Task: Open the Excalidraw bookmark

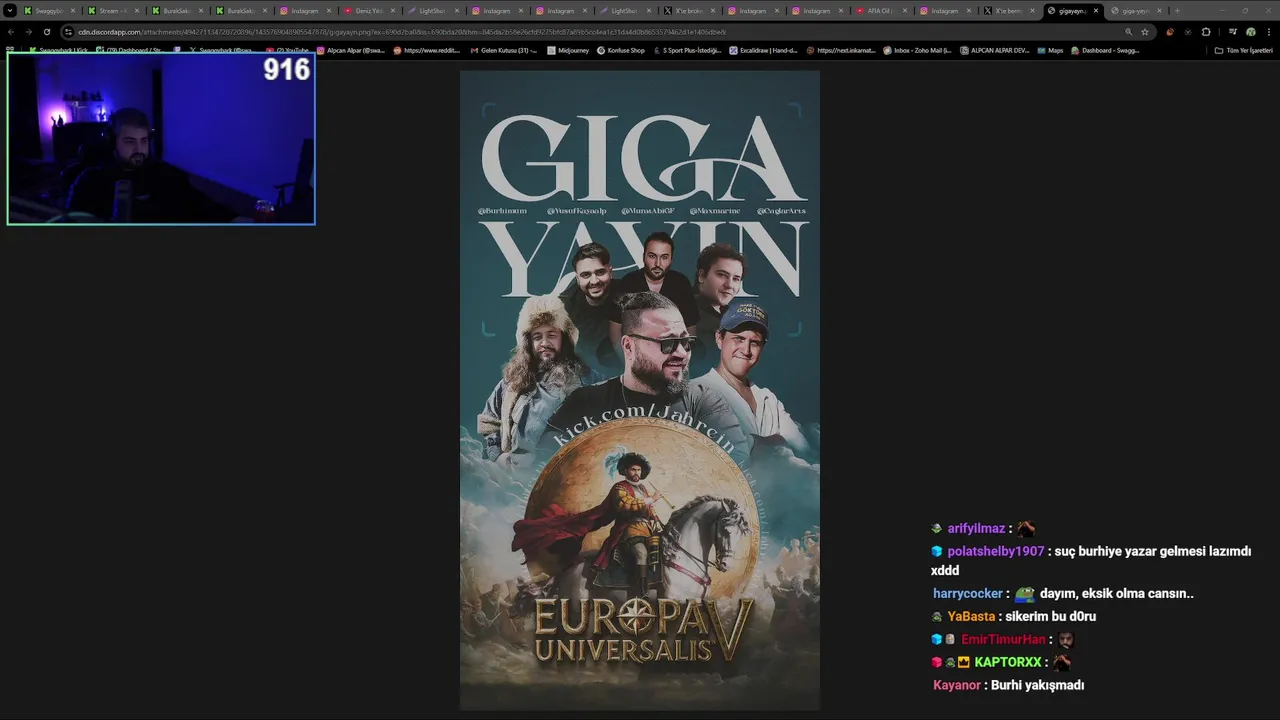Action: point(763,50)
